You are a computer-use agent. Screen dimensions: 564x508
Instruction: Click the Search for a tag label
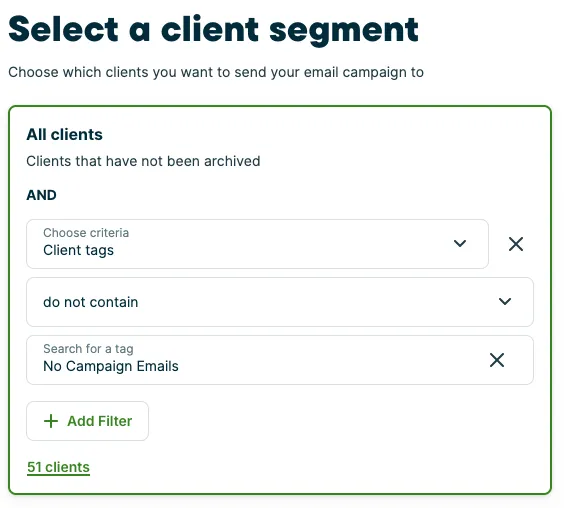88,349
